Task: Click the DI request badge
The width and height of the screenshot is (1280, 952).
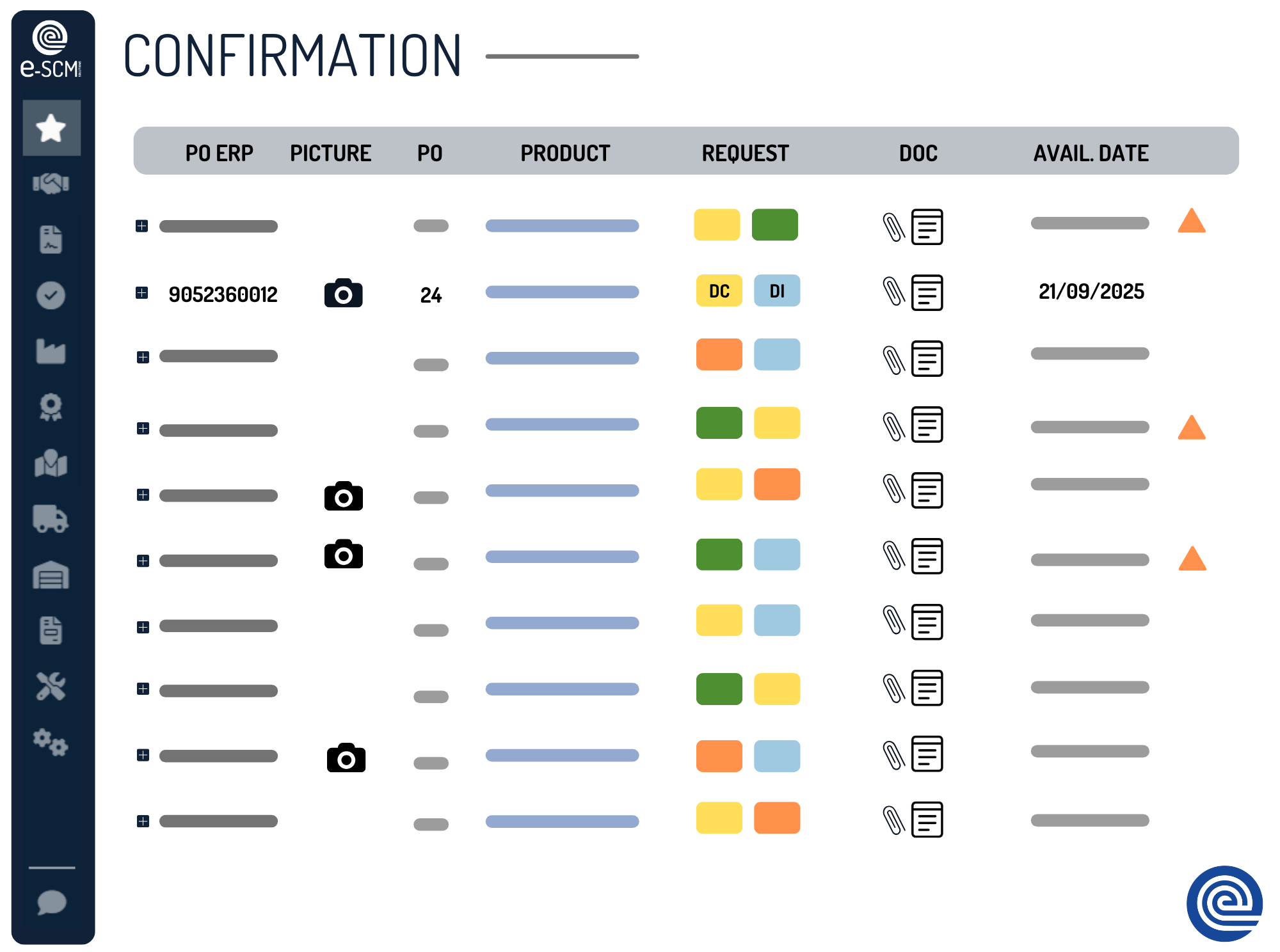Action: (x=777, y=291)
